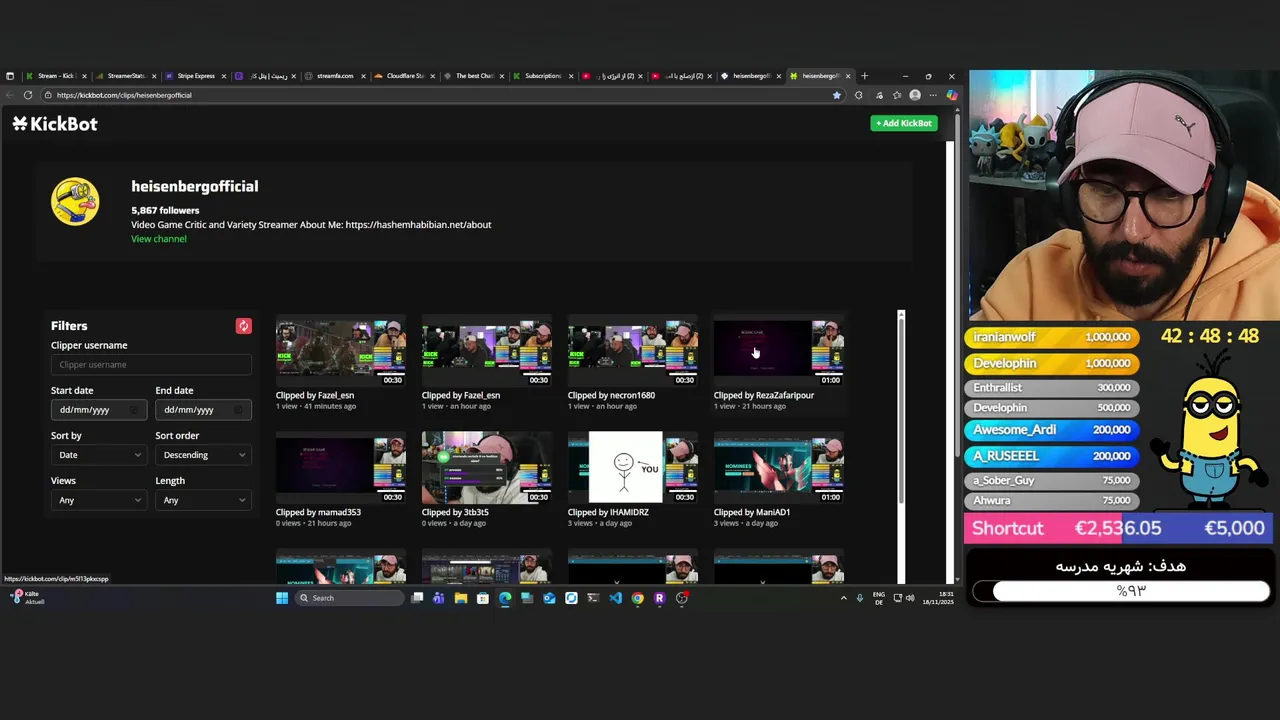Screen dimensions: 1280x720
Task: Switch to the Stripe Express tab
Action: 196,76
